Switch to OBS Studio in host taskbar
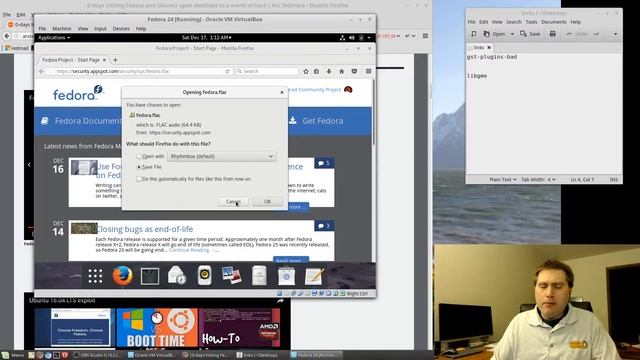Image resolution: width=640 pixels, height=360 pixels. tap(97, 355)
